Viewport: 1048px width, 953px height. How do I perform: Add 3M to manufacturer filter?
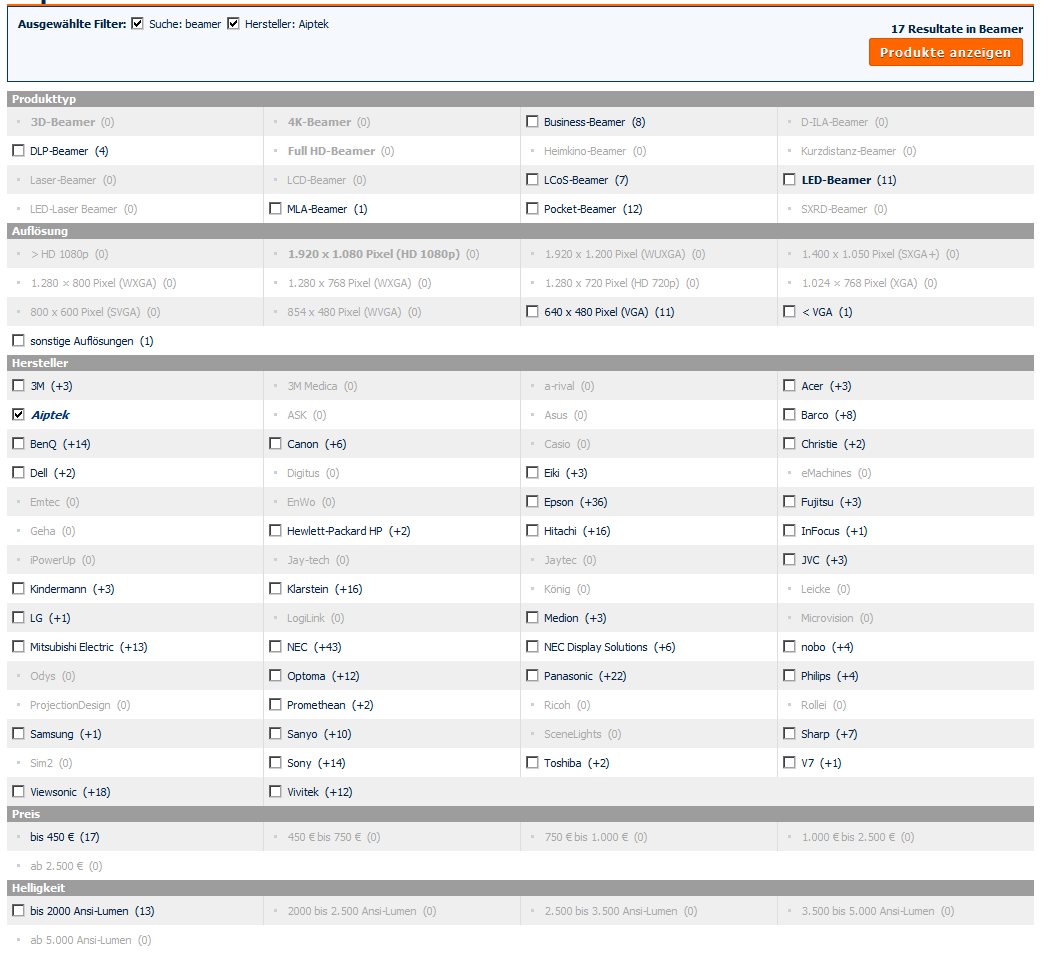[x=18, y=386]
